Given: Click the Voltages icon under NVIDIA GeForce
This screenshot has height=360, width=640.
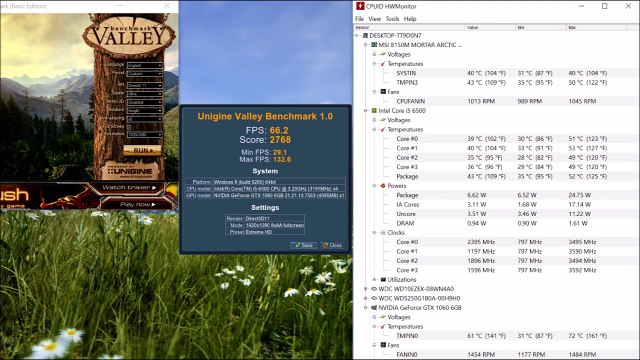Looking at the screenshot, I should click(383, 317).
